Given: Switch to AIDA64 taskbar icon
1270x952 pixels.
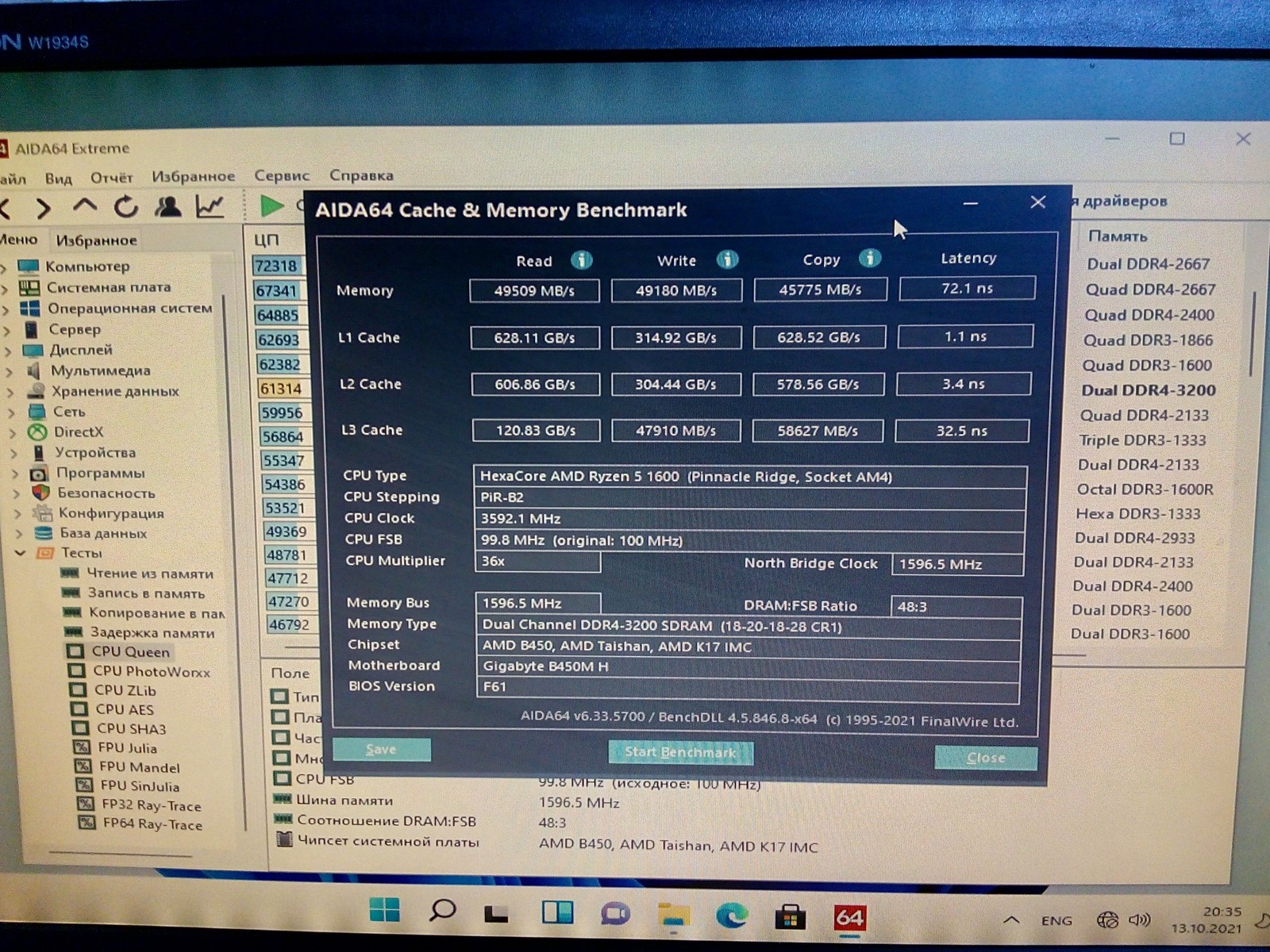Looking at the screenshot, I should click(849, 919).
